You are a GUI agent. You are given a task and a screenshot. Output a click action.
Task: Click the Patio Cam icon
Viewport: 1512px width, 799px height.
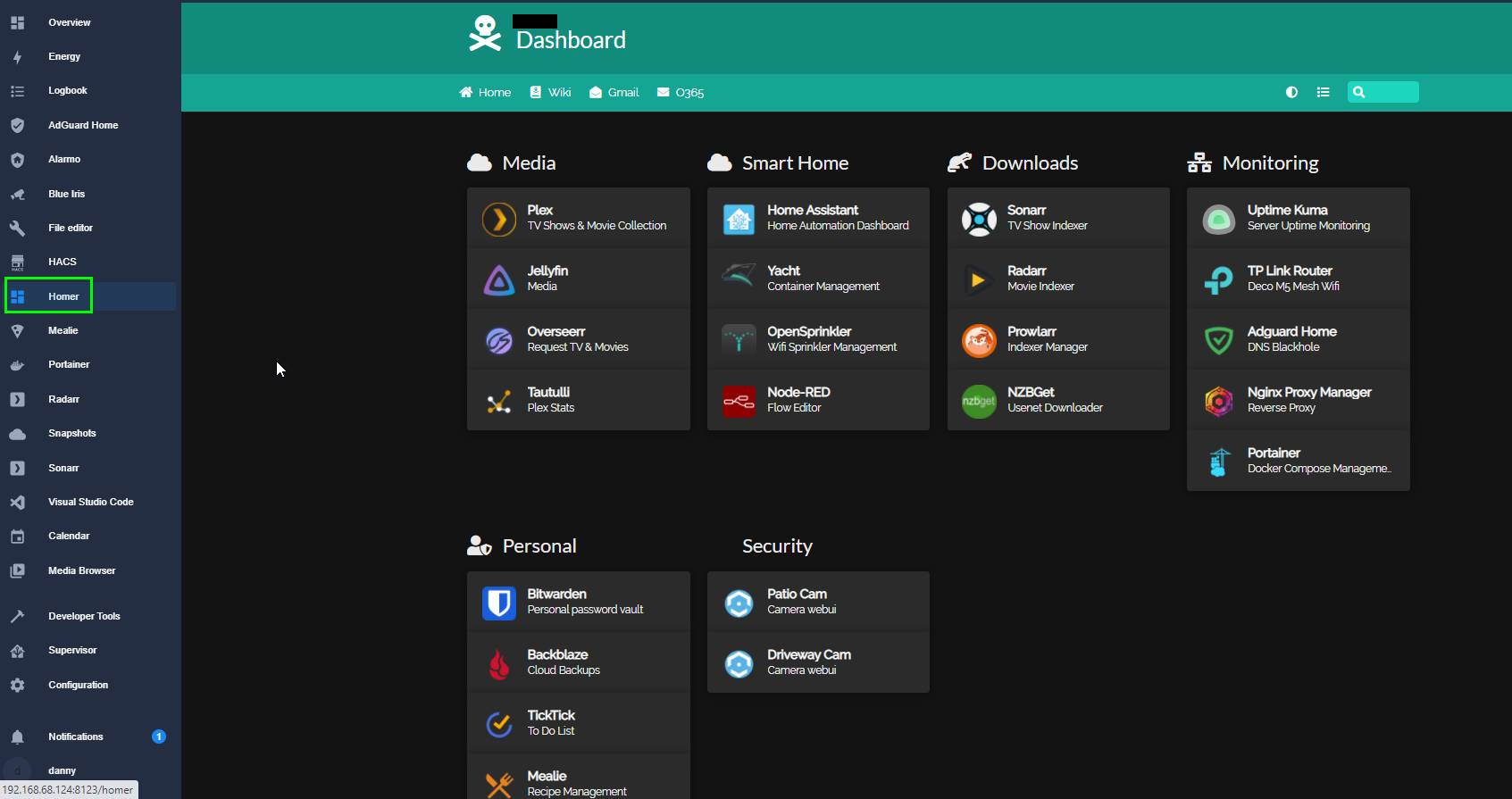tap(739, 603)
